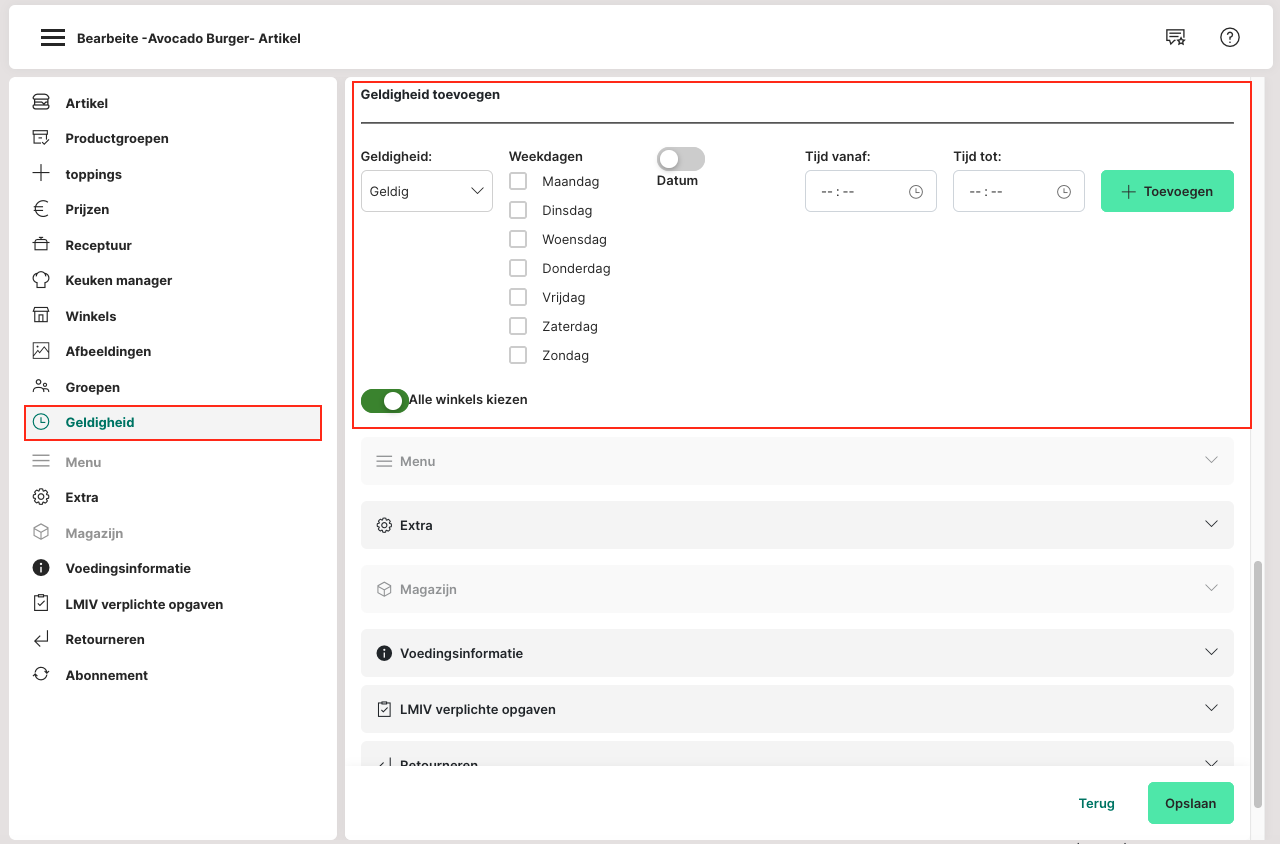1280x844 pixels.
Task: Go to Productgroepen in sidebar
Action: (x=117, y=138)
